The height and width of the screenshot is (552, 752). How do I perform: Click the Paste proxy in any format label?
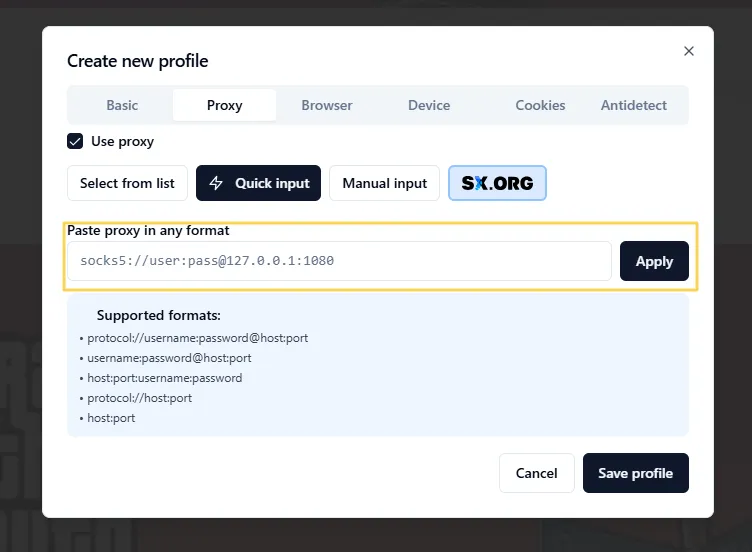point(148,231)
